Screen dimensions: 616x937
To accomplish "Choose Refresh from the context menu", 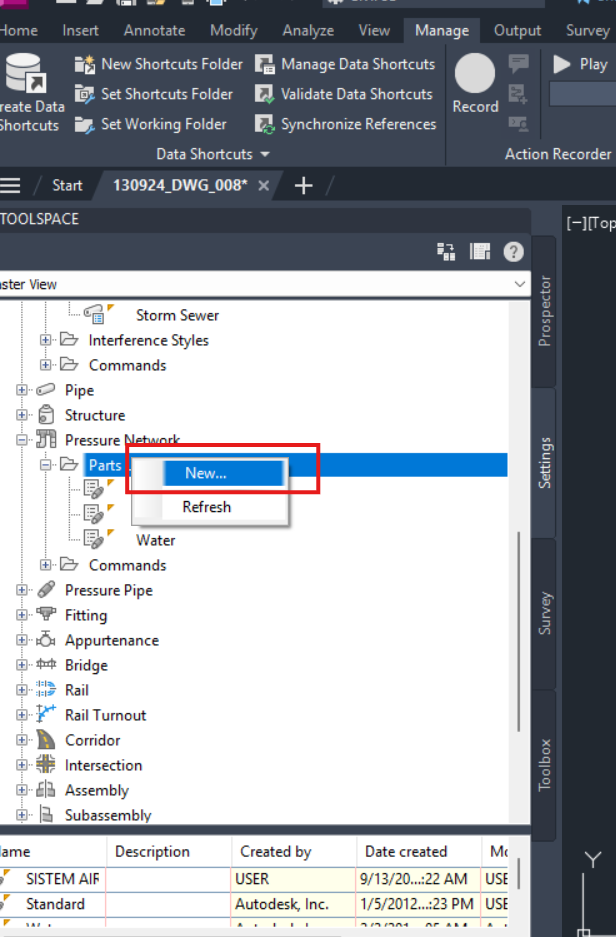I will 209,507.
